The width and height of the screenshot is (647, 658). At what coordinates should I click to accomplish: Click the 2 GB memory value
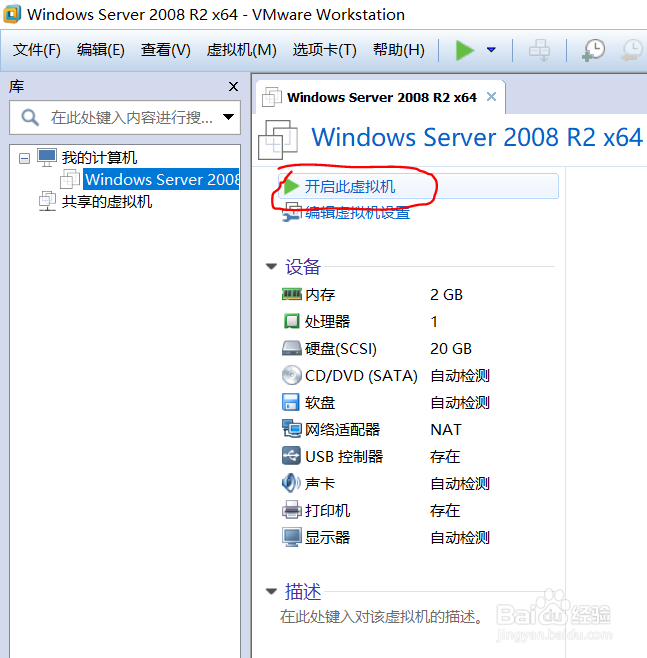pos(446,295)
